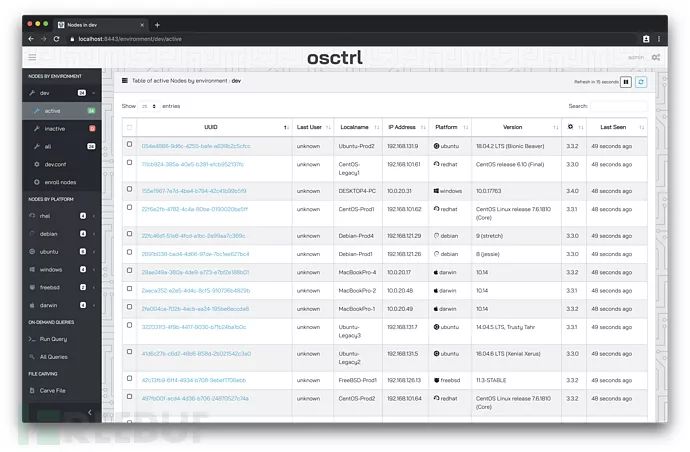Image resolution: width=690 pixels, height=452 pixels.
Task: Click the Carve File archive icon
Action: tap(32, 390)
